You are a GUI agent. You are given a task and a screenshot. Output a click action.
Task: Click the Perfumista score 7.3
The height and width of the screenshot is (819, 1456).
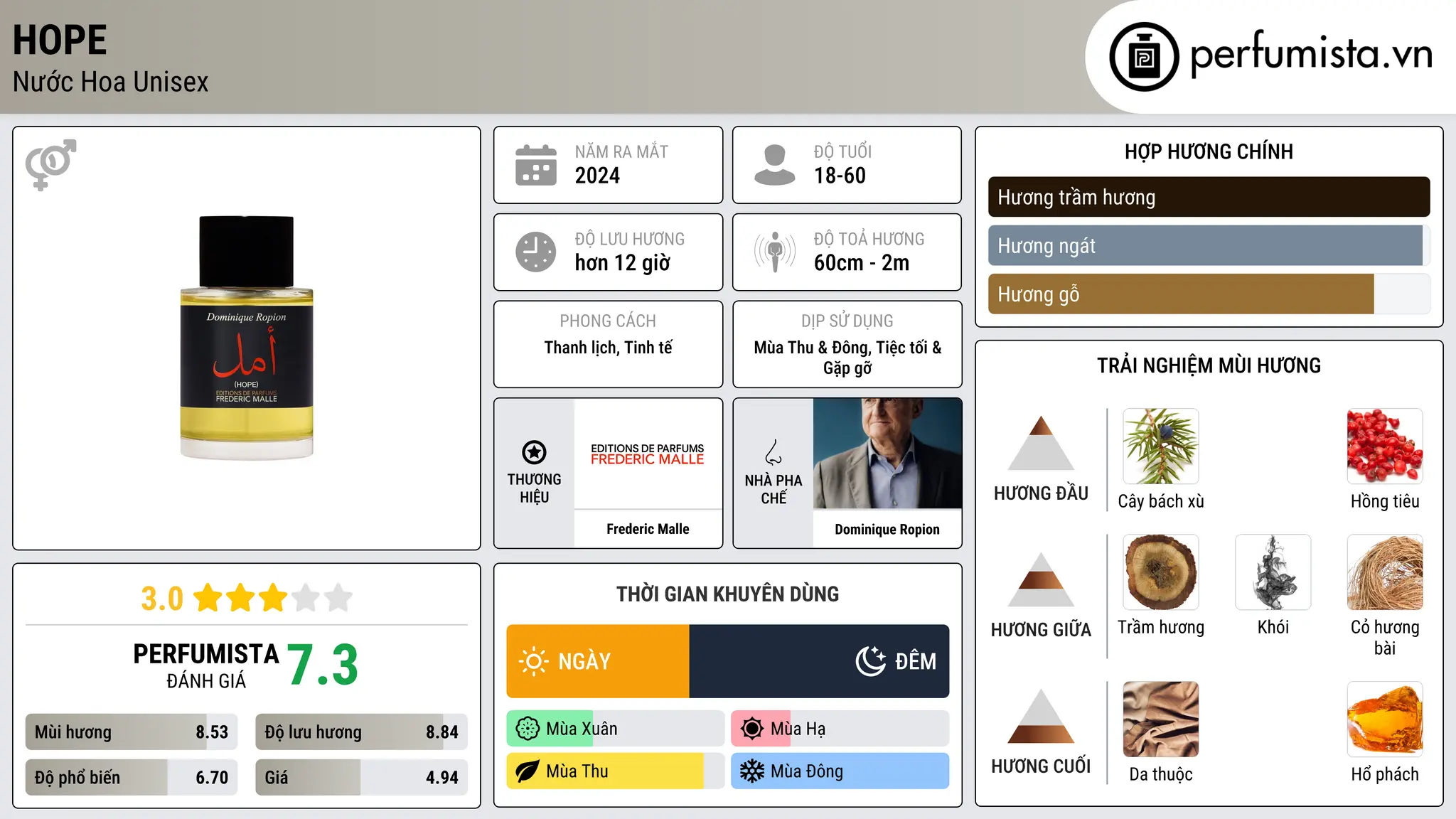click(323, 665)
